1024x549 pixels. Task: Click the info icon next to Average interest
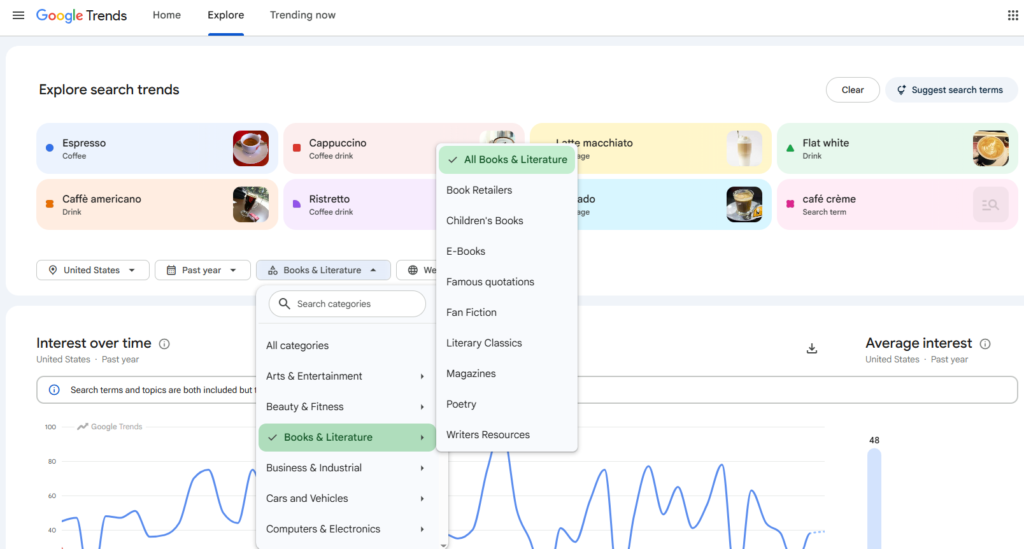click(985, 344)
